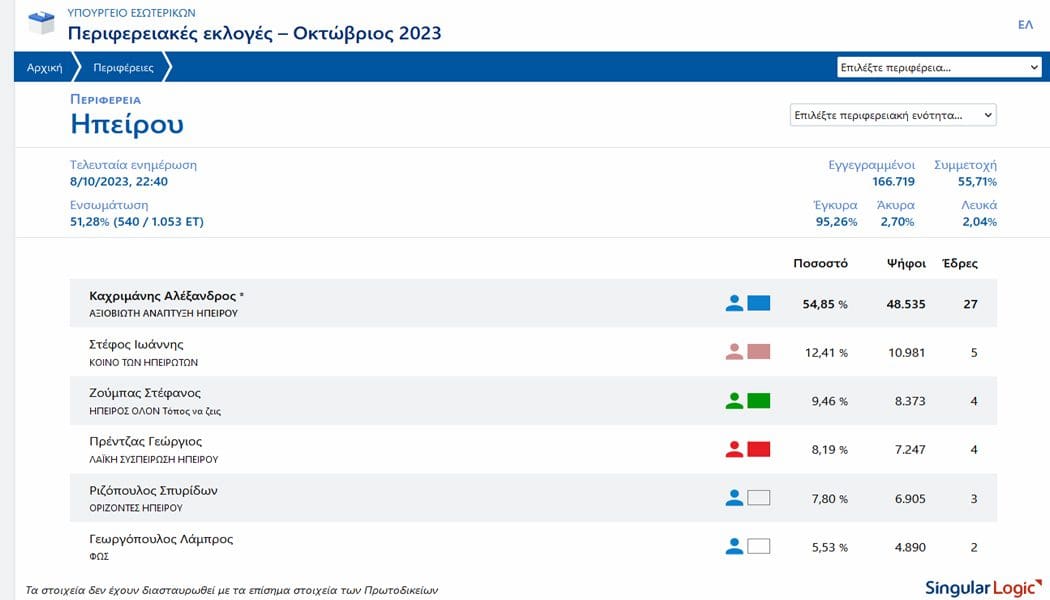1050x600 pixels.
Task: Expand the Επιλέξτε περιφερειακή ενότητα dropdown
Action: [x=892, y=115]
